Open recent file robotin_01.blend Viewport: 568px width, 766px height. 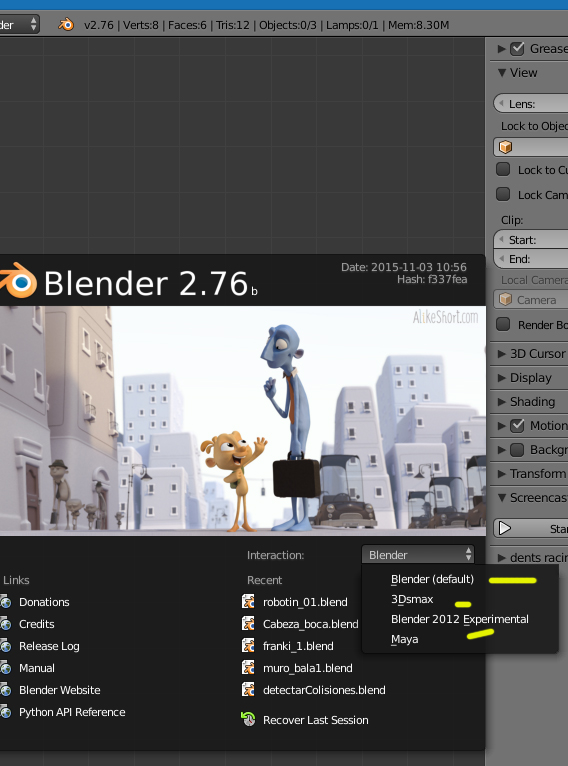coord(305,602)
